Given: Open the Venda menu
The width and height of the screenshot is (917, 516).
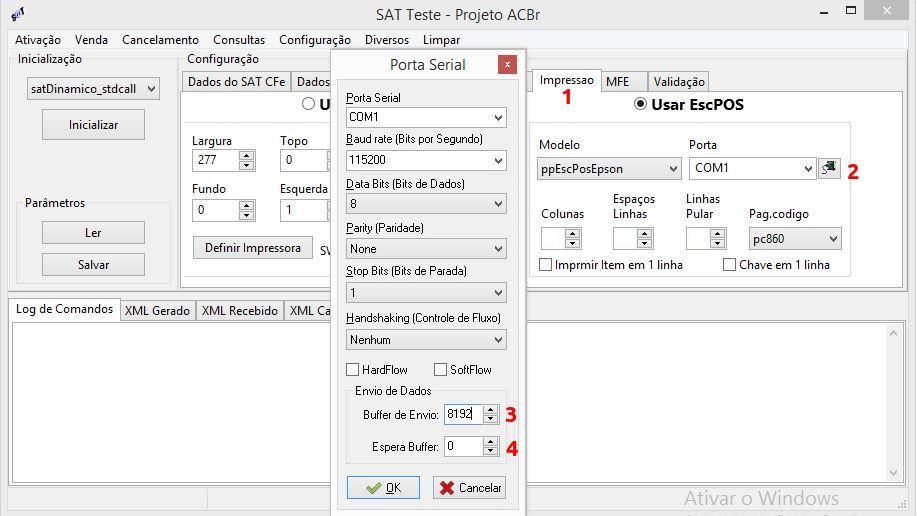Looking at the screenshot, I should [91, 40].
